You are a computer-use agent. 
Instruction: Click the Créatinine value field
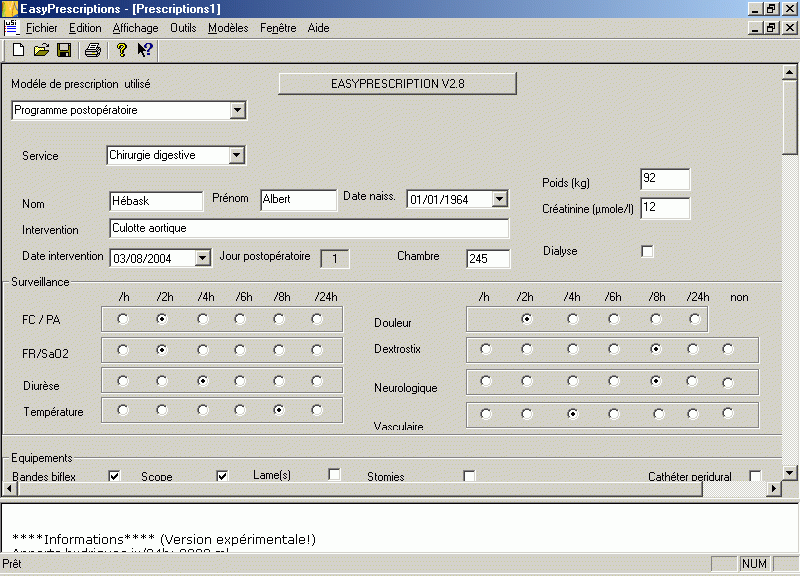coord(665,208)
